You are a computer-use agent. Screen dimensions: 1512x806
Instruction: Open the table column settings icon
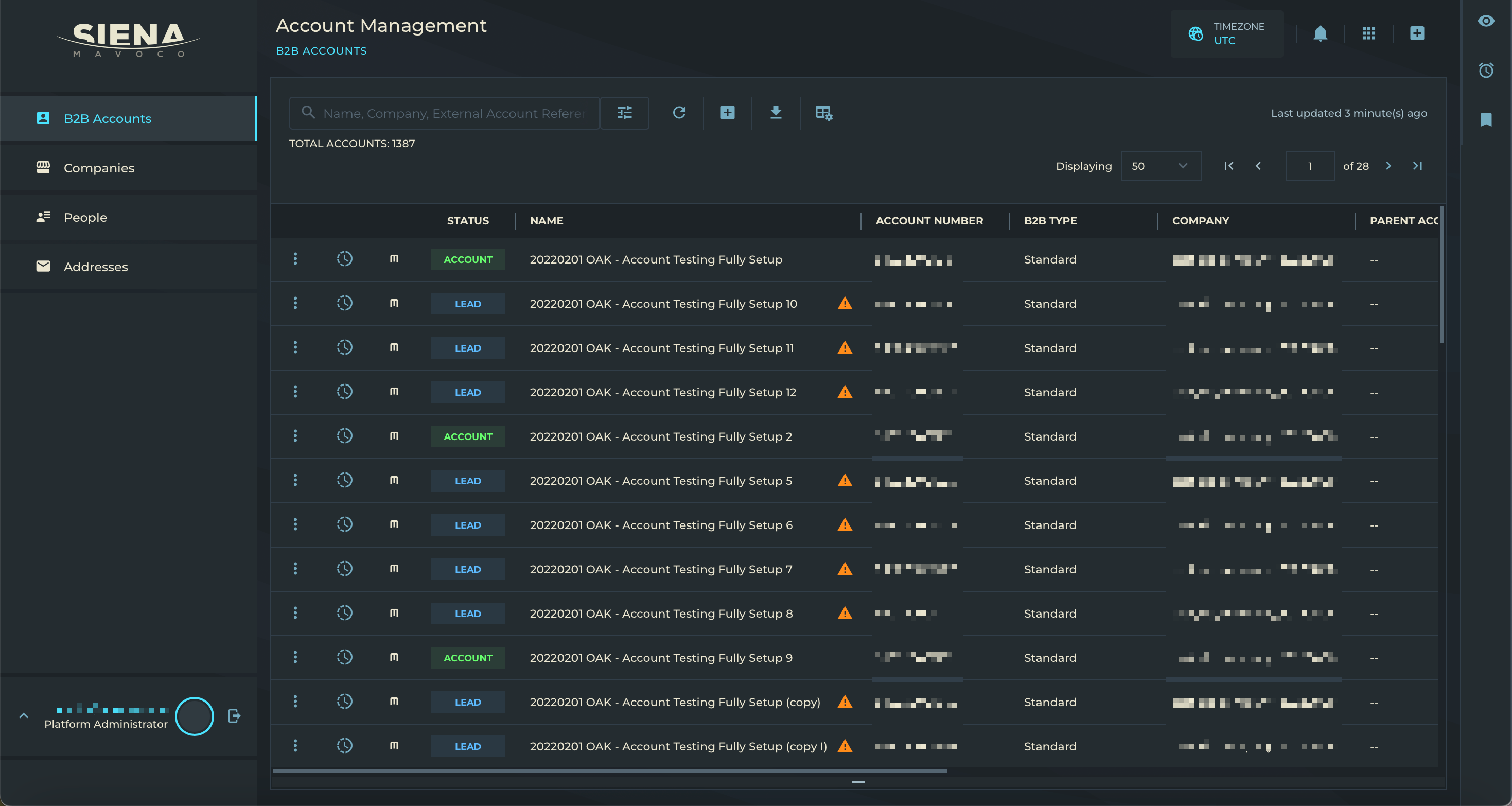coord(823,113)
